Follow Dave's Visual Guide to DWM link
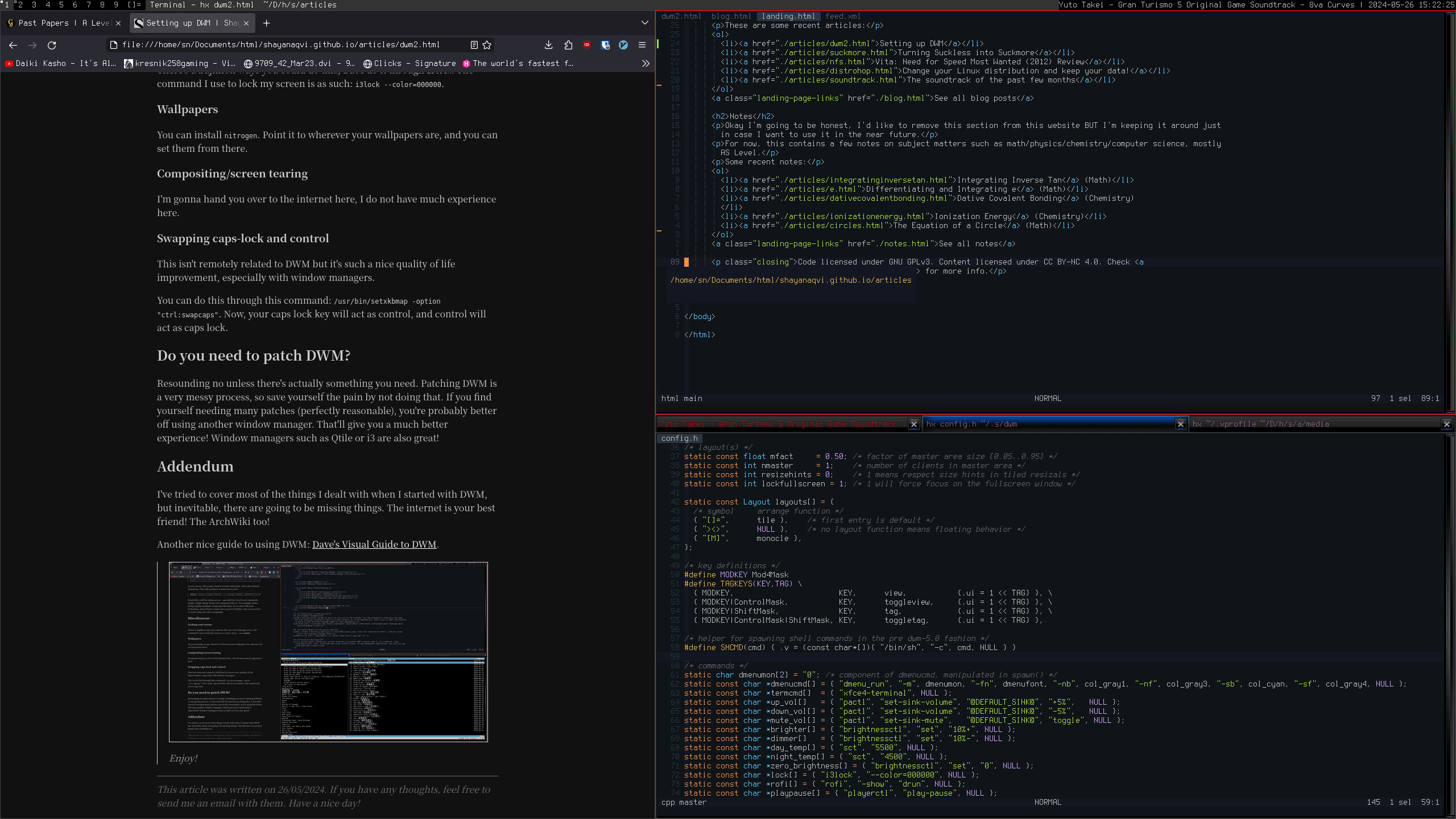This screenshot has height=819, width=1456. coord(374,544)
